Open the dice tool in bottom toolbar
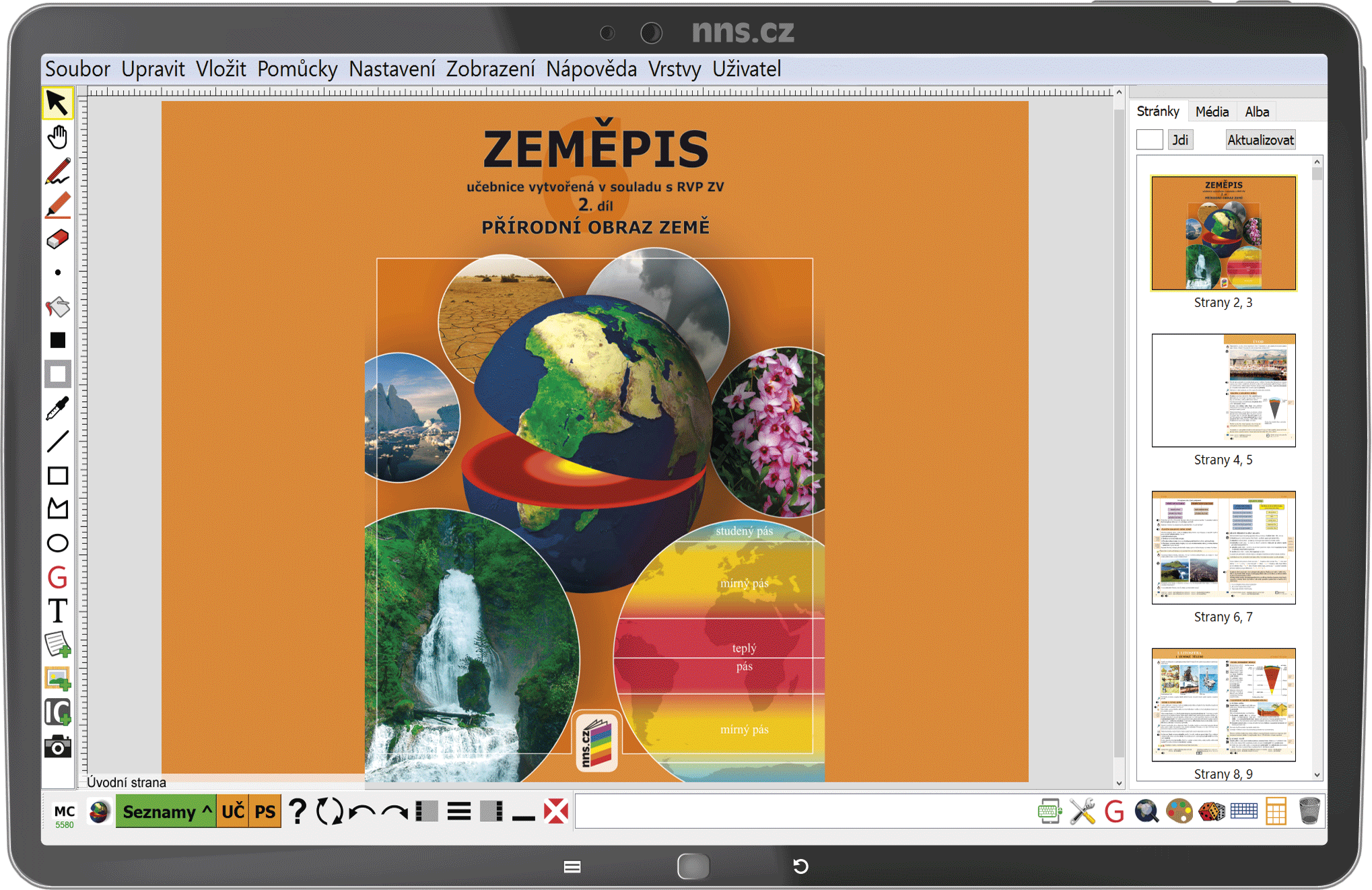Viewport: 1372px width, 890px height. point(1211,811)
